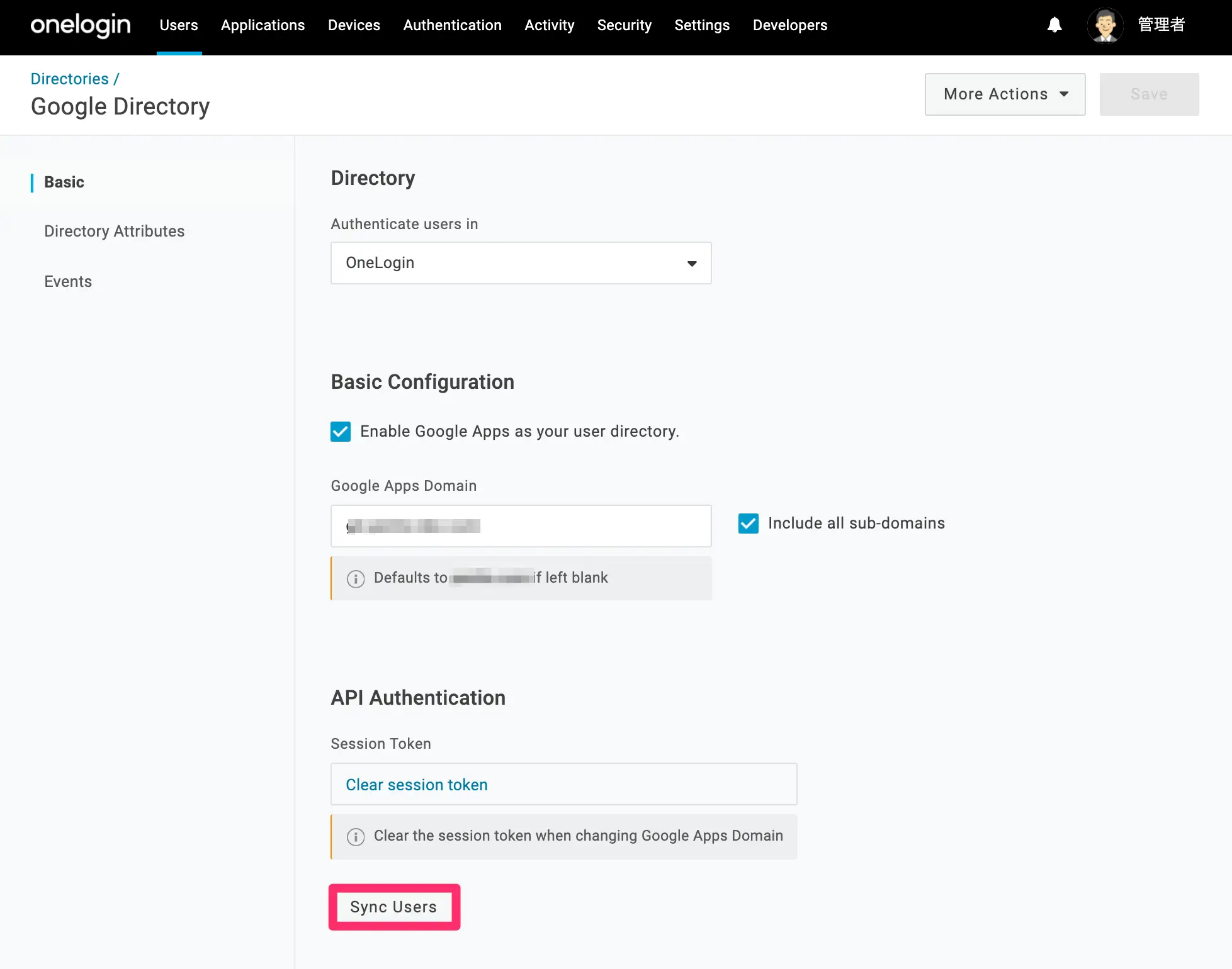
Task: Click the Sync Users button
Action: pyautogui.click(x=394, y=907)
